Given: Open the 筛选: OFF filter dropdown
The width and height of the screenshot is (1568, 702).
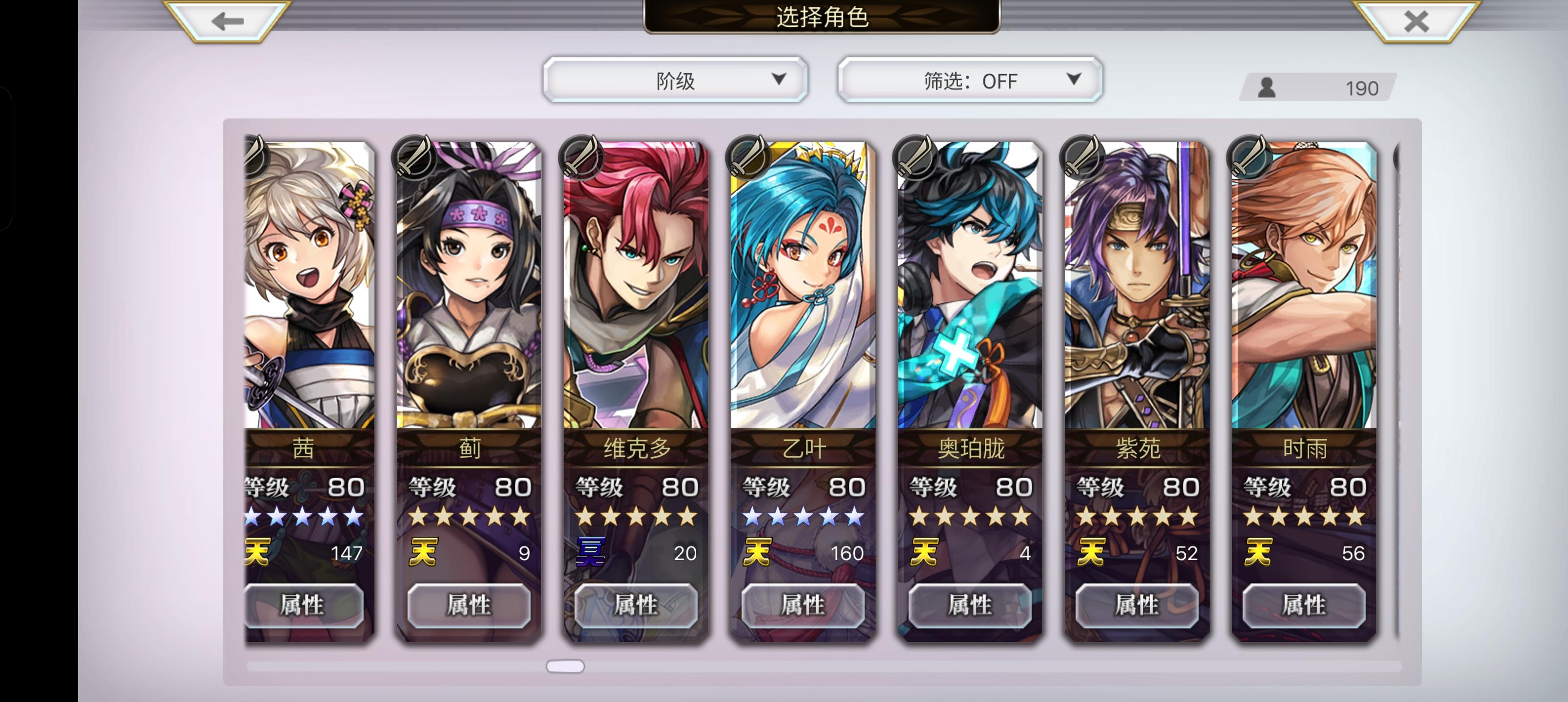Looking at the screenshot, I should coord(970,80).
